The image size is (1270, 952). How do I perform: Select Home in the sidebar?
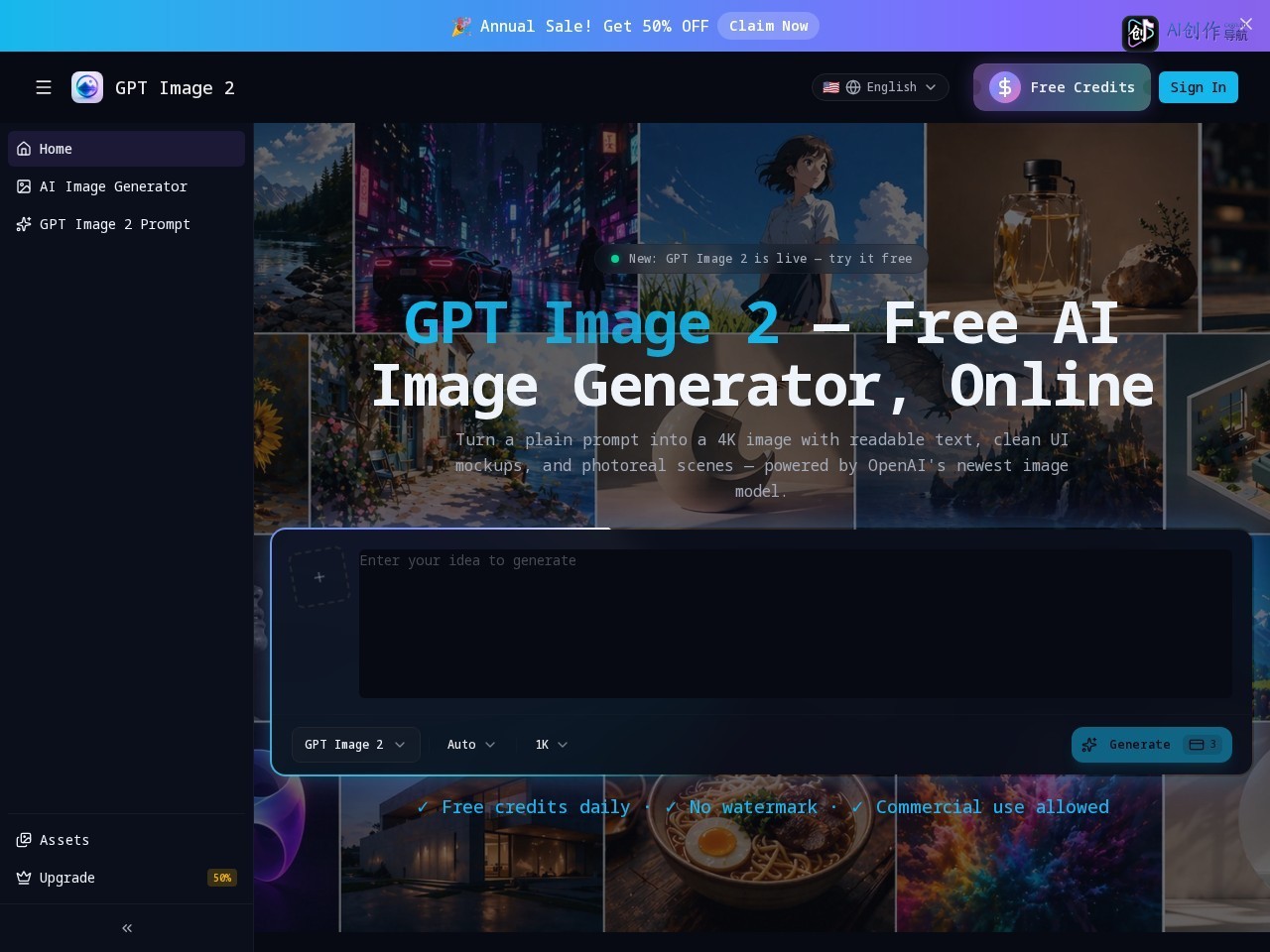(x=126, y=149)
